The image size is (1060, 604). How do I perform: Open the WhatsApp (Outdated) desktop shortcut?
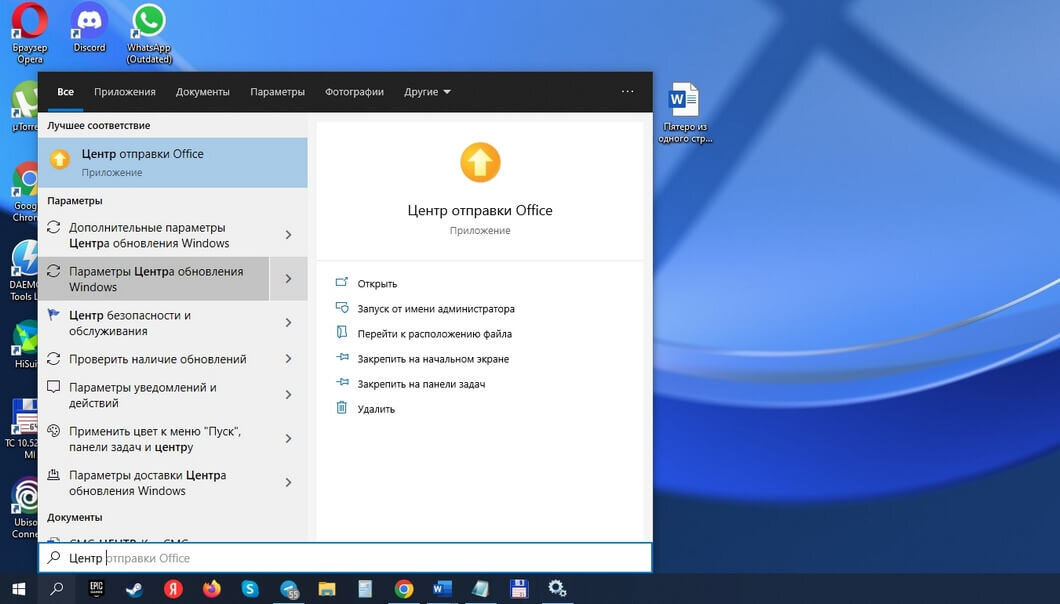[149, 33]
